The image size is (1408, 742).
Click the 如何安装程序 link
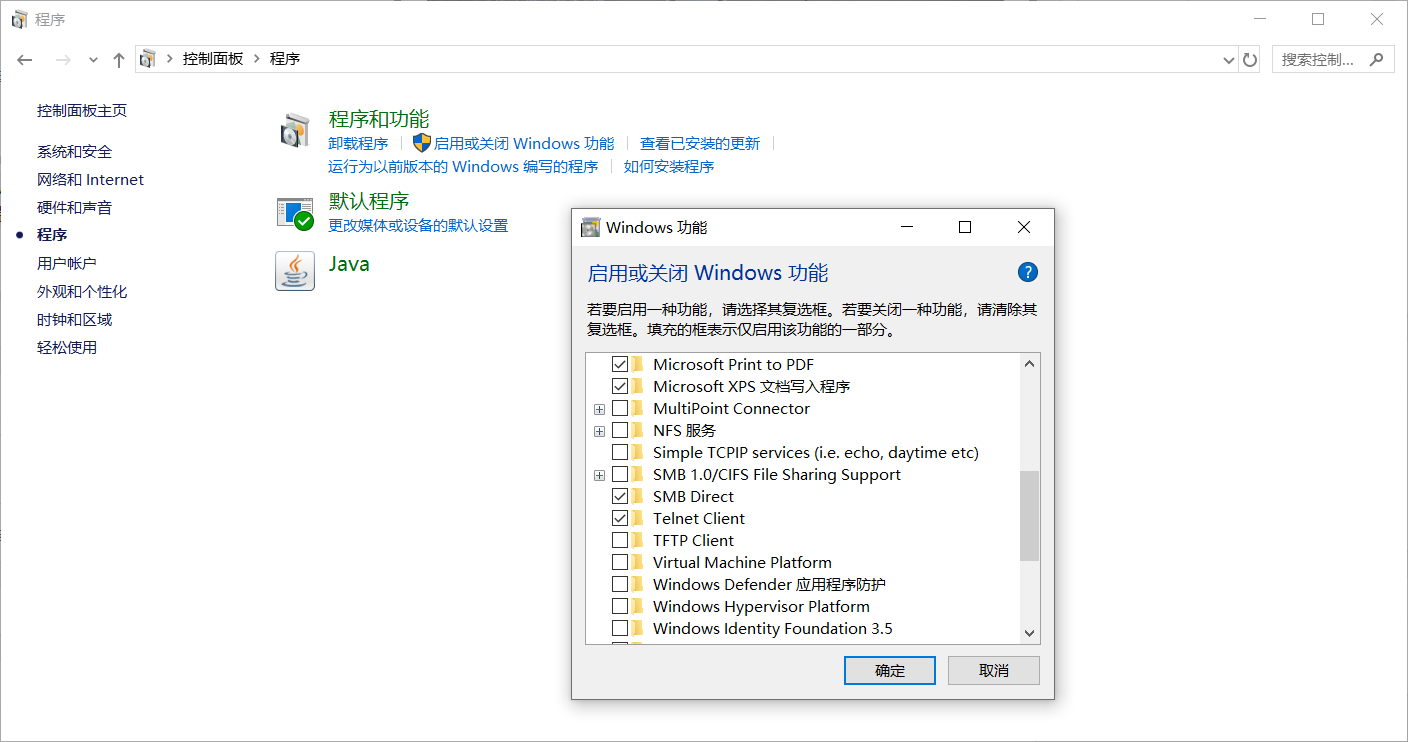(x=669, y=166)
